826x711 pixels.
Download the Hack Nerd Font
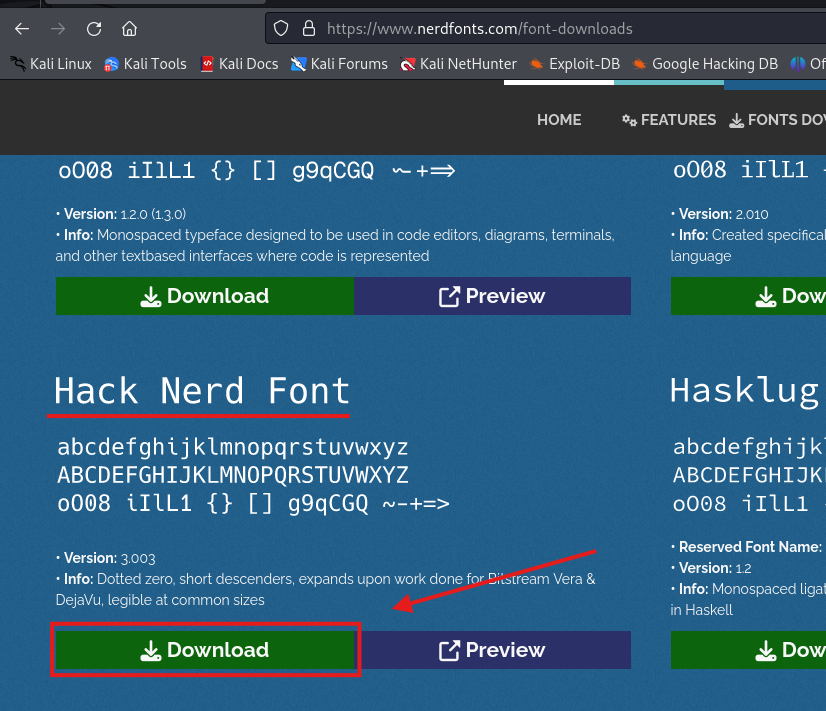click(x=205, y=650)
